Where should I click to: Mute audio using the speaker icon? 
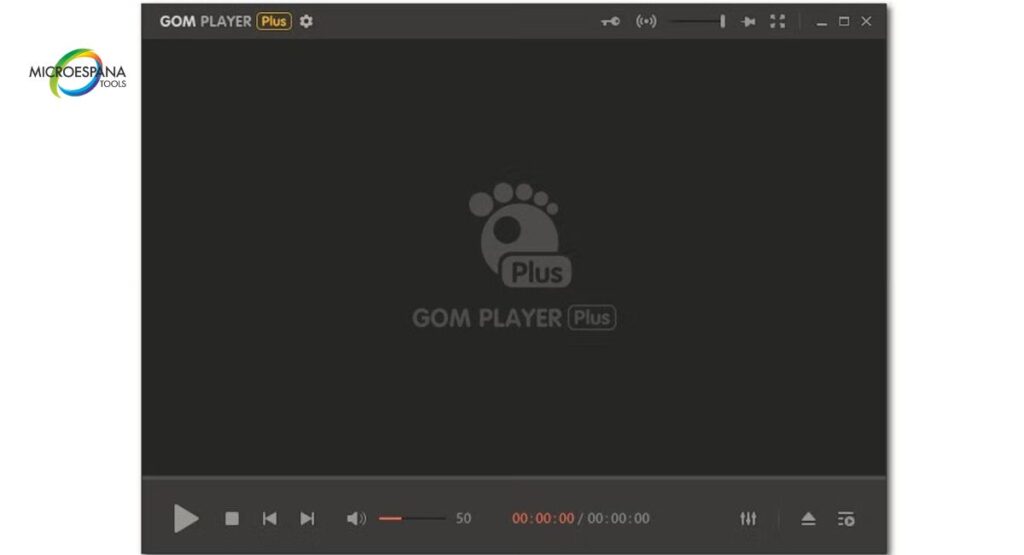[355, 518]
